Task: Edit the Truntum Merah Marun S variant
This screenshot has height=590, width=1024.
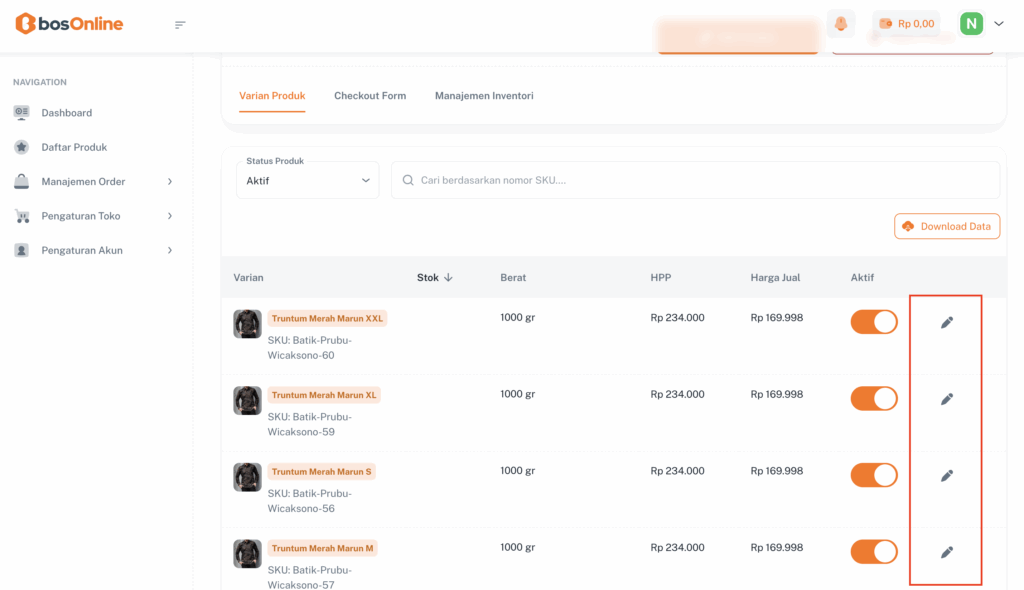Action: pyautogui.click(x=947, y=476)
